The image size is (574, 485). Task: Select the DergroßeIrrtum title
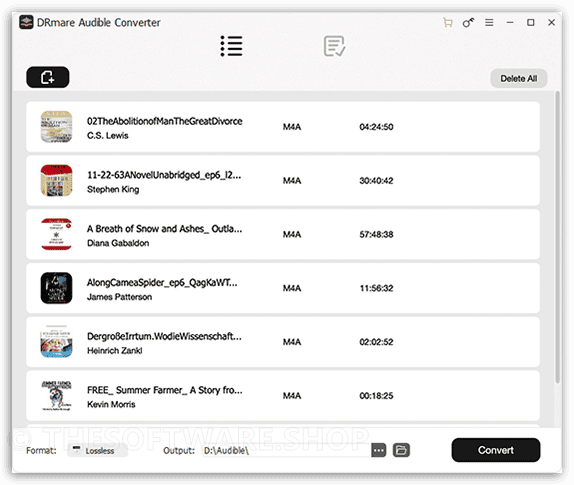coord(164,336)
